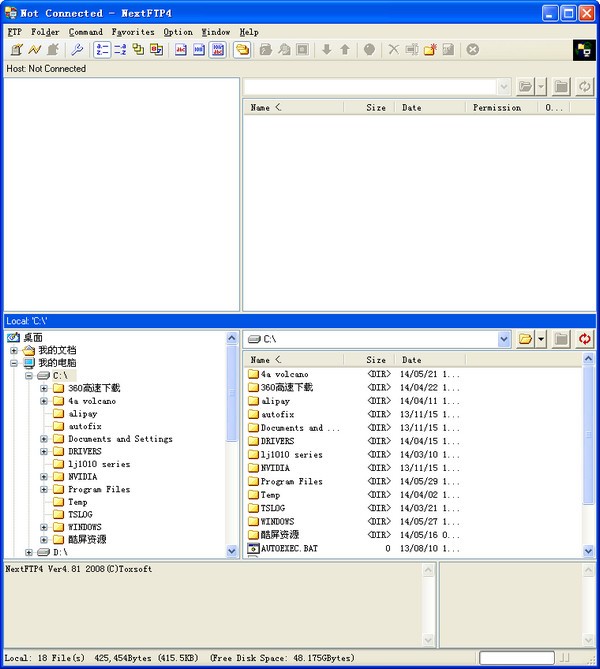The width and height of the screenshot is (600, 669).
Task: Click the greyed folder search toolbar icon
Action: [284, 49]
